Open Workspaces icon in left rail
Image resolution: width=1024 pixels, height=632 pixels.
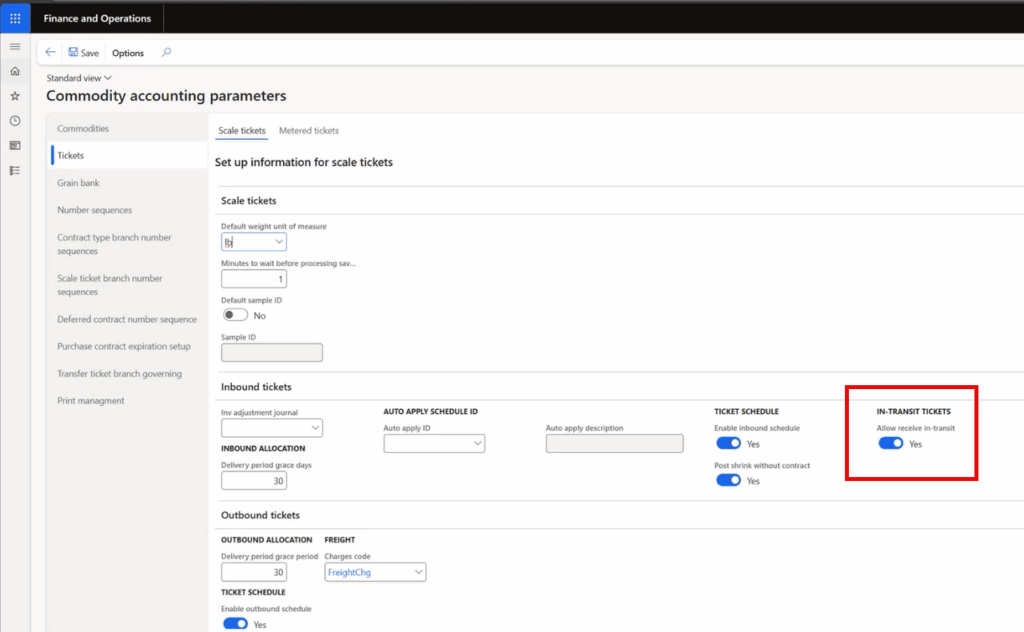(15, 146)
